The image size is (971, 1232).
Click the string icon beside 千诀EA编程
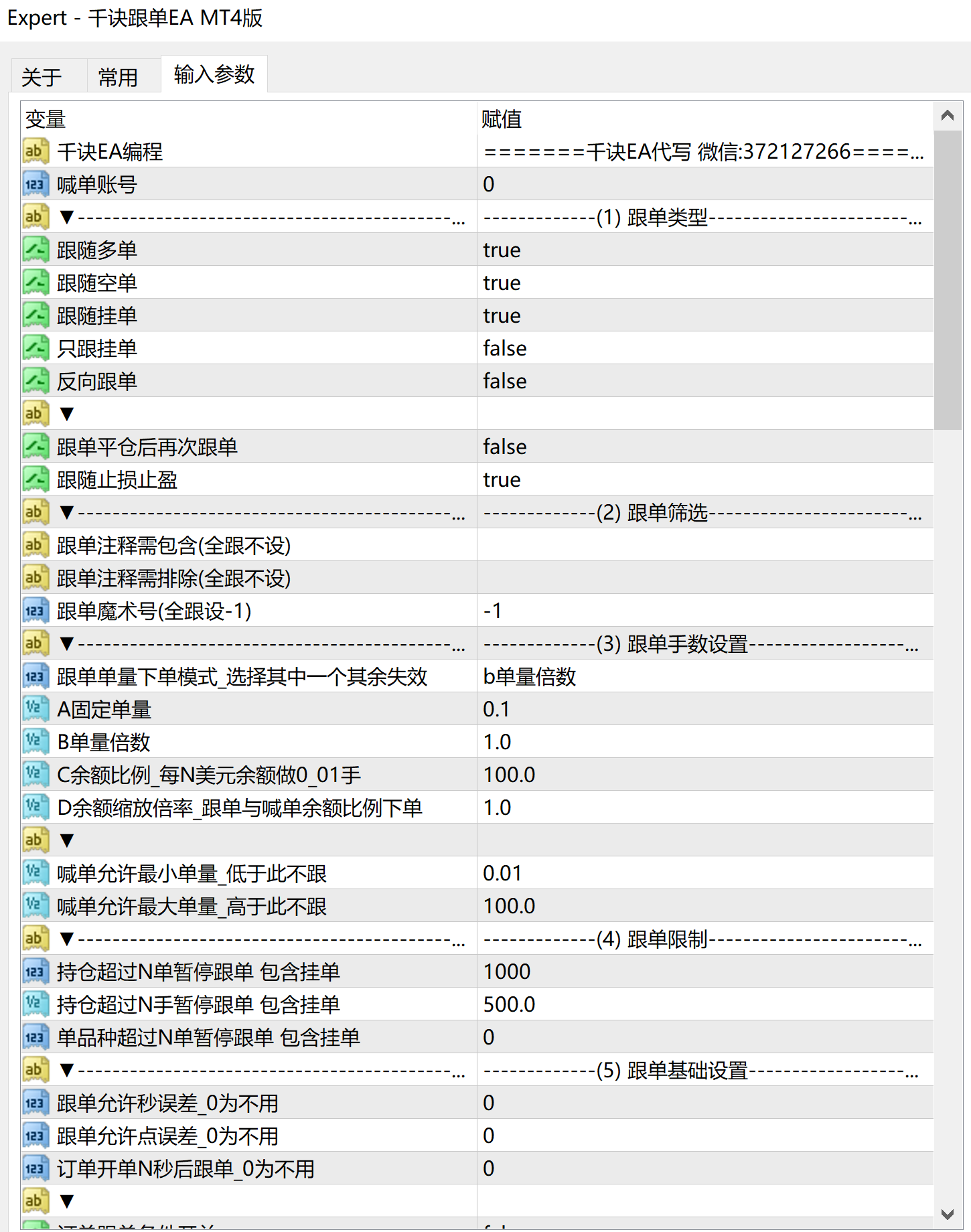coord(35,151)
